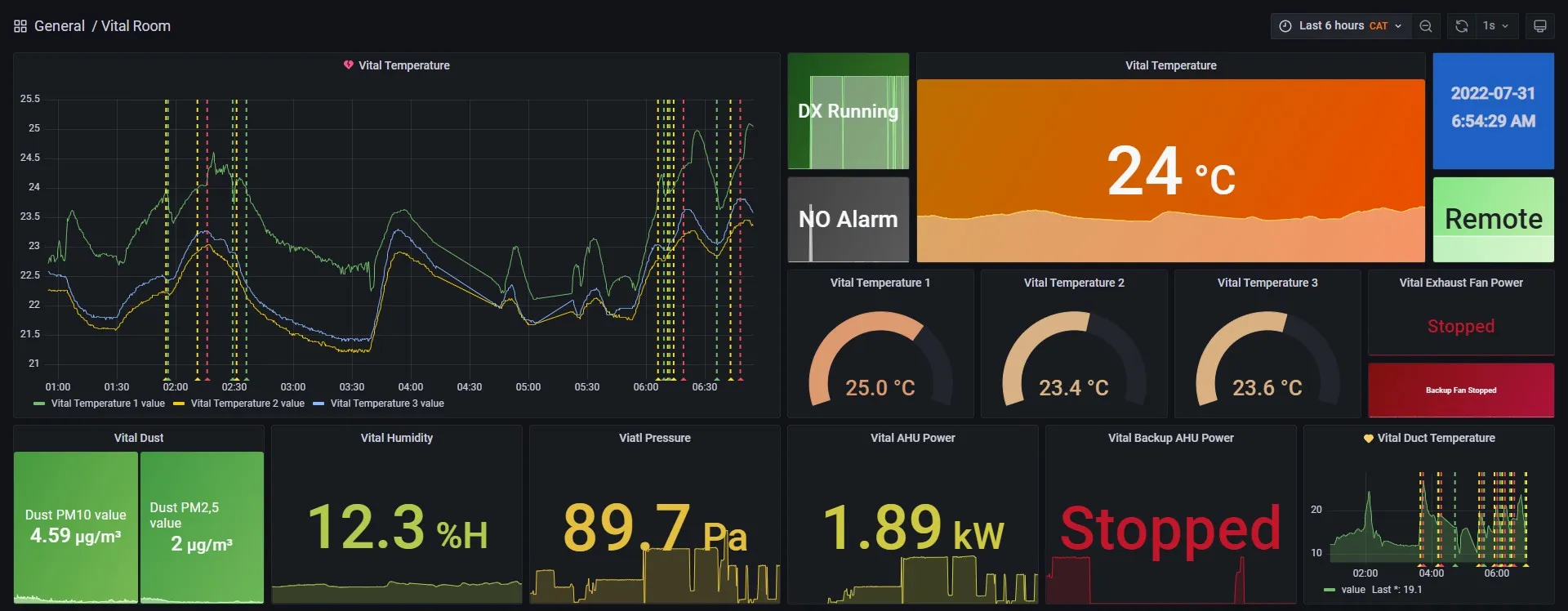Click the broken heart alert icon on Vital Temperature

tap(349, 65)
